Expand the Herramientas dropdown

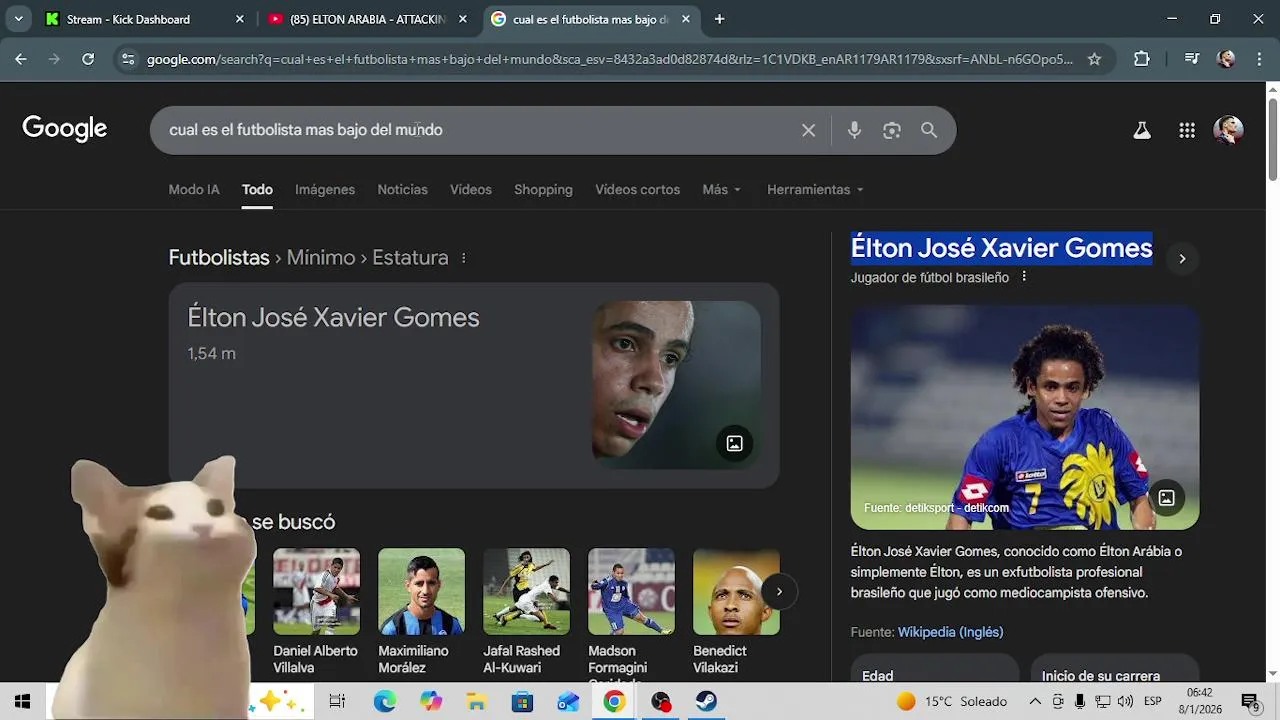click(815, 190)
